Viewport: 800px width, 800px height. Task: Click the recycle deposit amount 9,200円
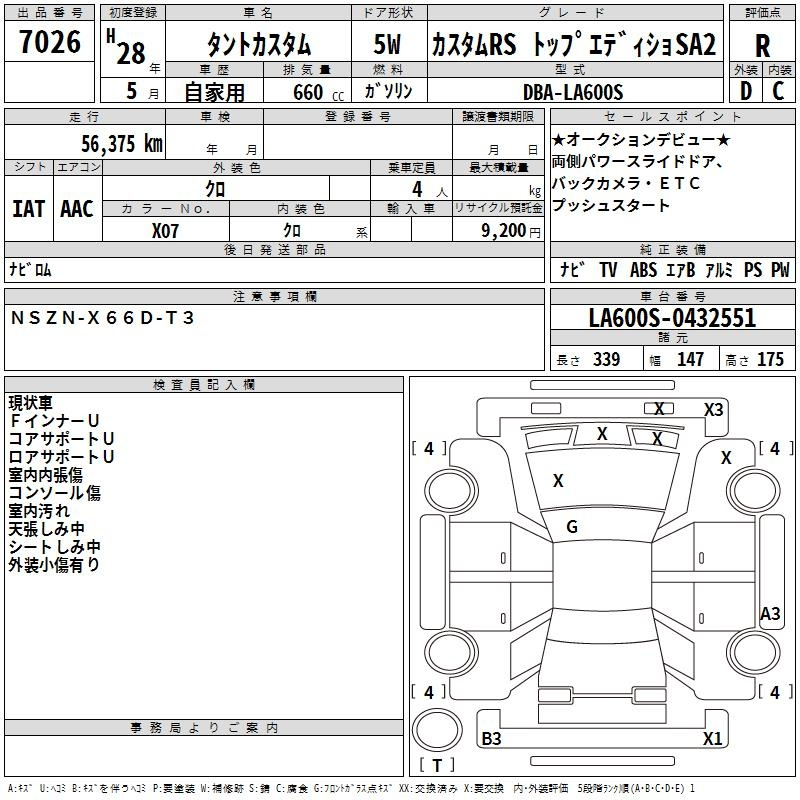click(x=510, y=230)
